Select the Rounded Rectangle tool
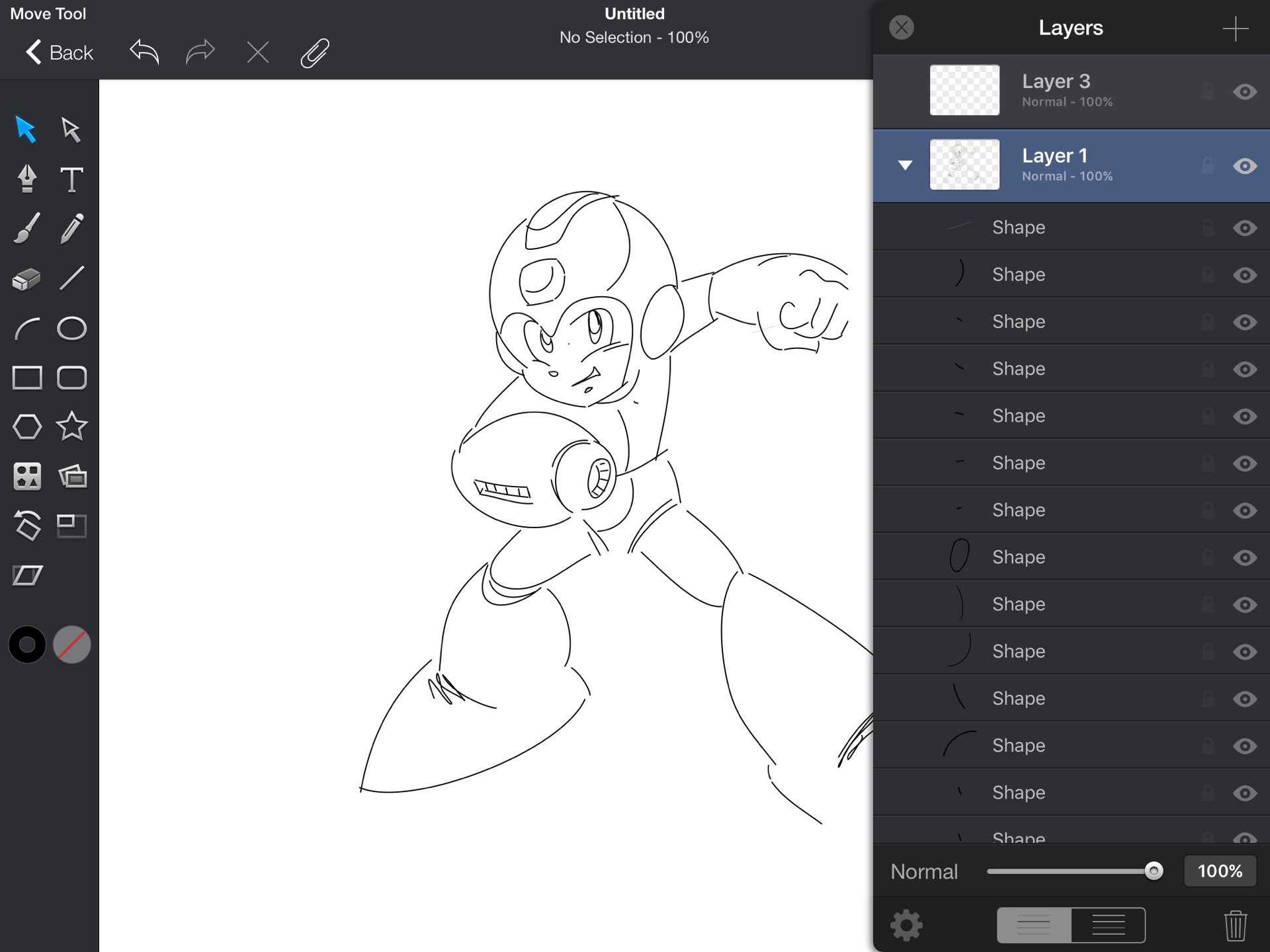This screenshot has width=1270, height=952. tap(71, 377)
